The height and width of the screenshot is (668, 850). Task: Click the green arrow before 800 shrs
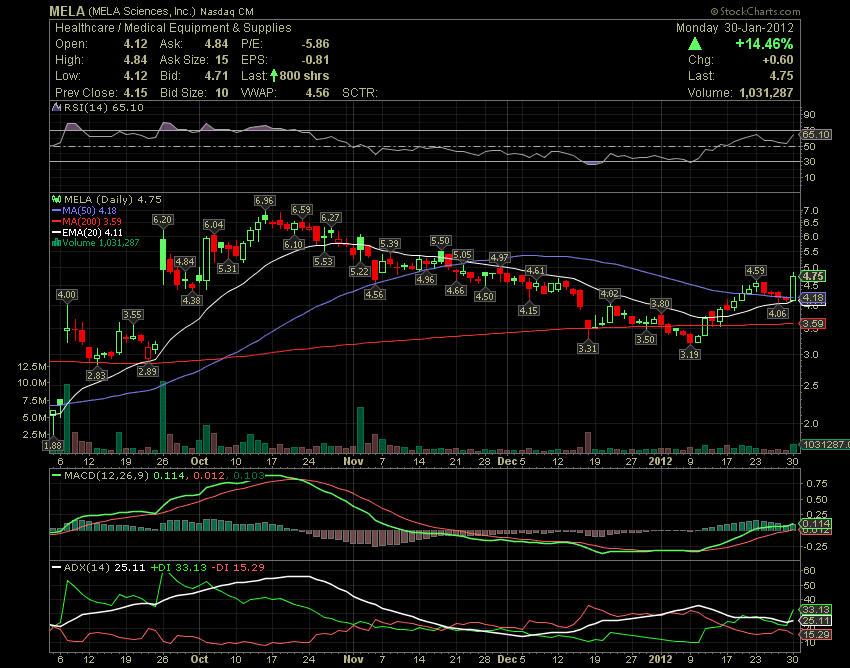click(274, 75)
